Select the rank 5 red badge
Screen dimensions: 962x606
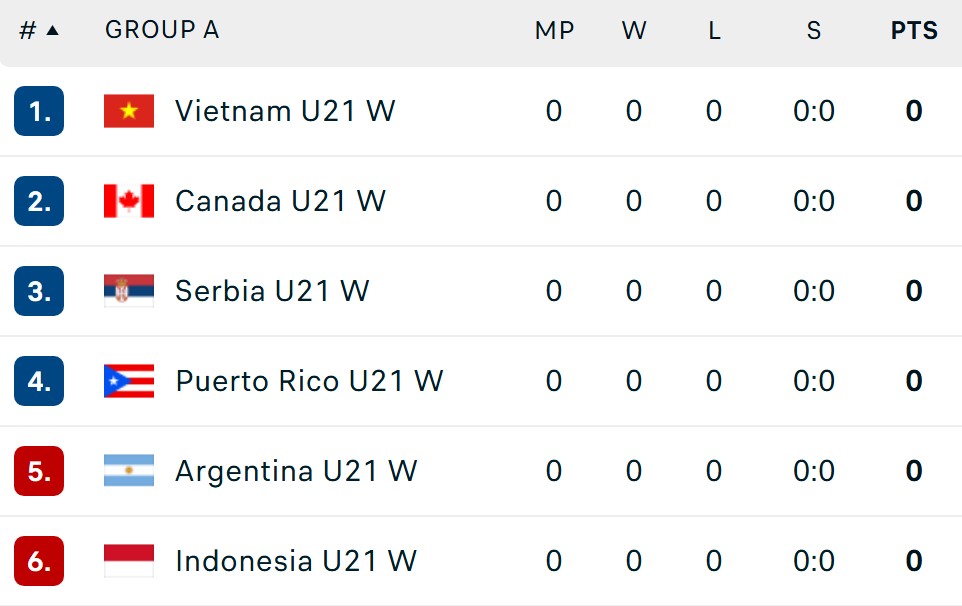39,471
